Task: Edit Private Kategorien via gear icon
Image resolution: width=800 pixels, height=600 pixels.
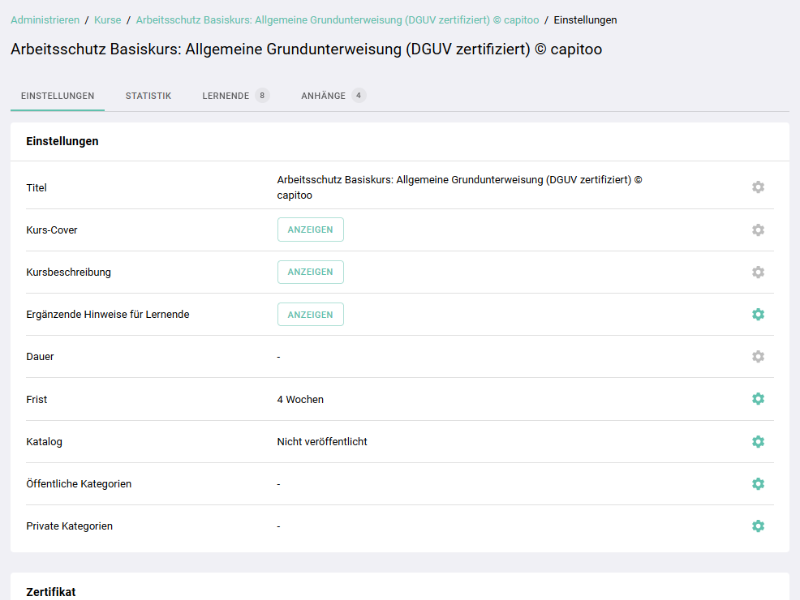Action: tap(758, 526)
